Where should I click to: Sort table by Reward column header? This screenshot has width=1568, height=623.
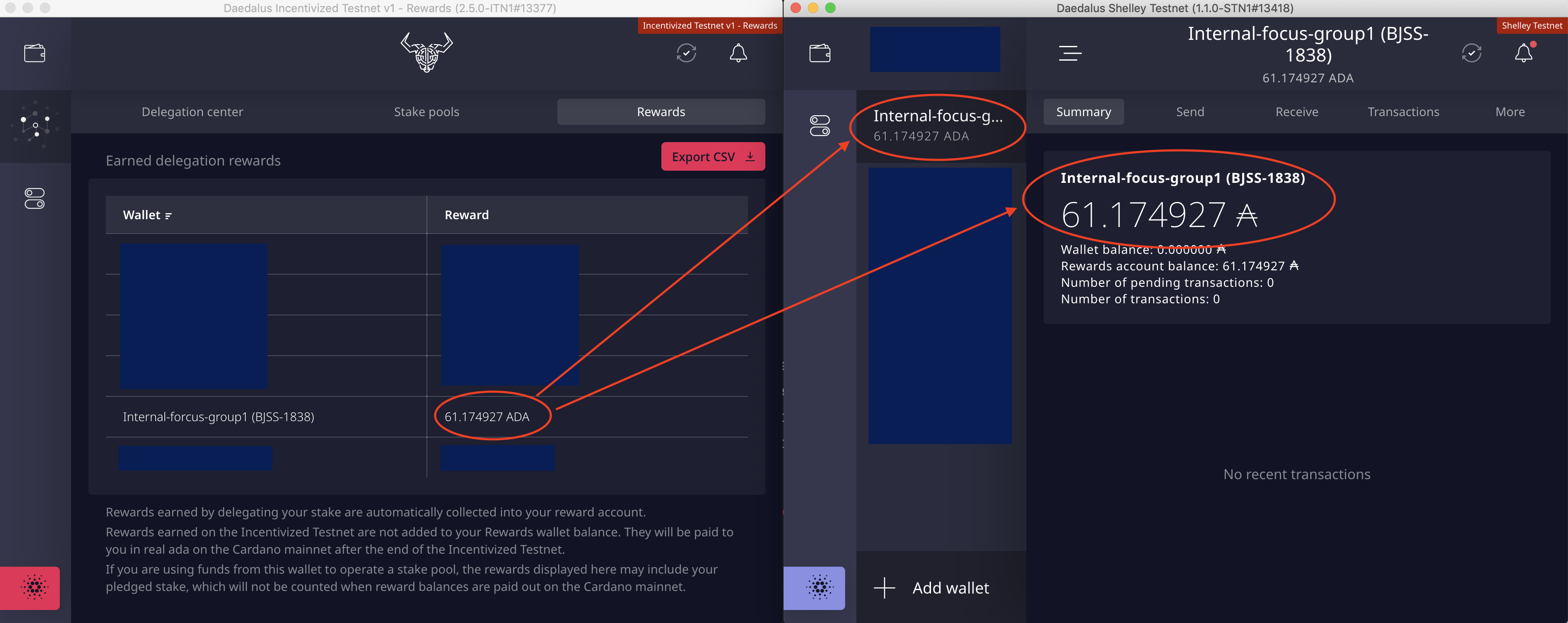point(466,215)
